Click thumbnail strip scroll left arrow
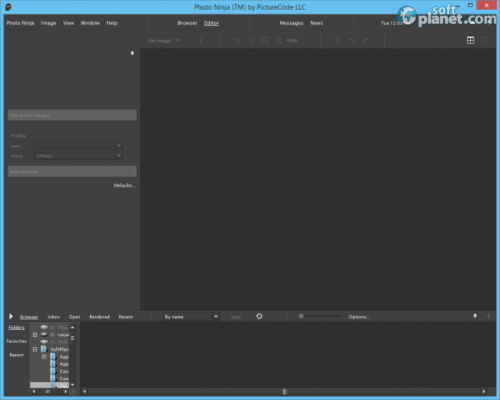Image resolution: width=500 pixels, height=400 pixels. tap(85, 392)
